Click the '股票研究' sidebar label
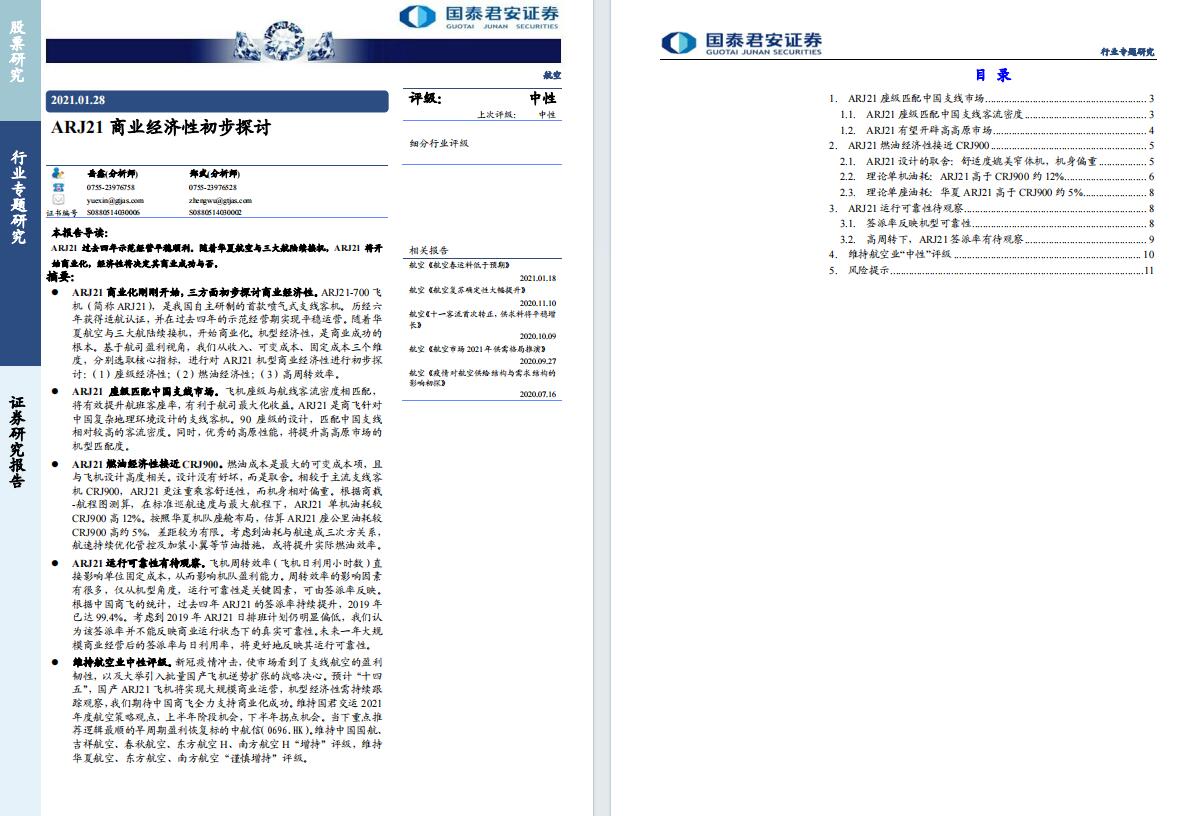This screenshot has height=816, width=1195. coord(17,50)
